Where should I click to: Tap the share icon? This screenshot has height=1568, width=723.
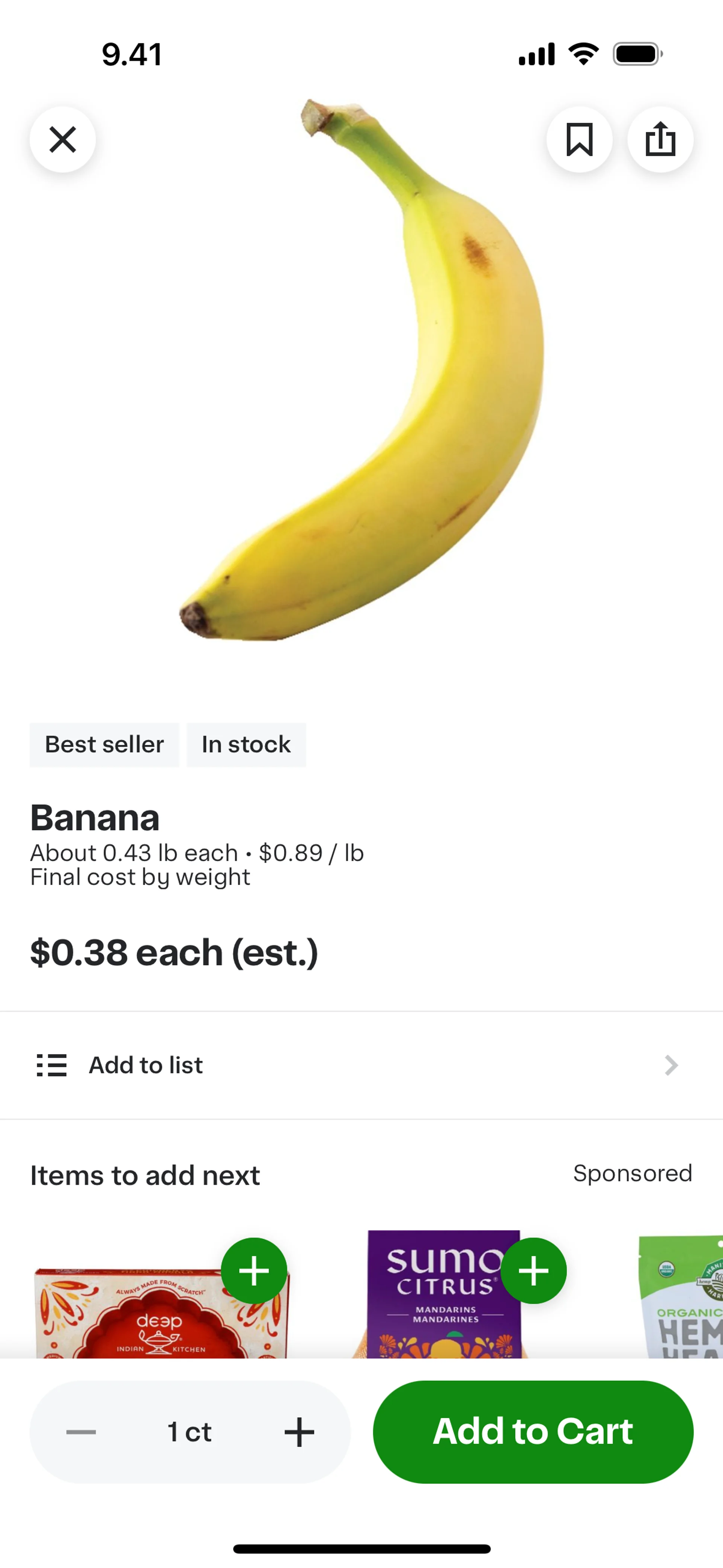[660, 139]
